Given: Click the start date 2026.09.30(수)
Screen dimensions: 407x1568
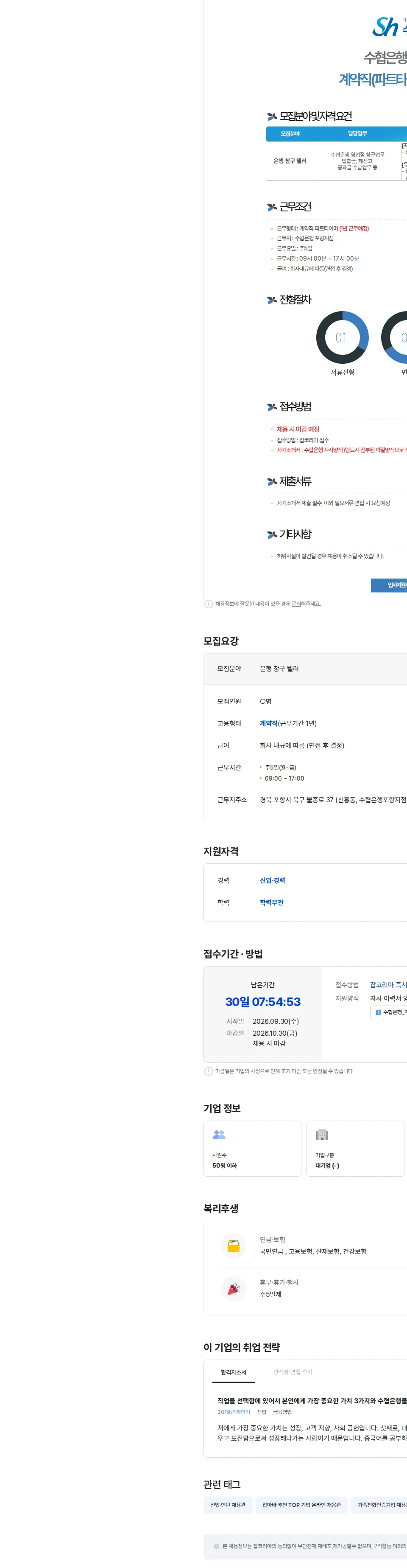Looking at the screenshot, I should (x=276, y=1021).
